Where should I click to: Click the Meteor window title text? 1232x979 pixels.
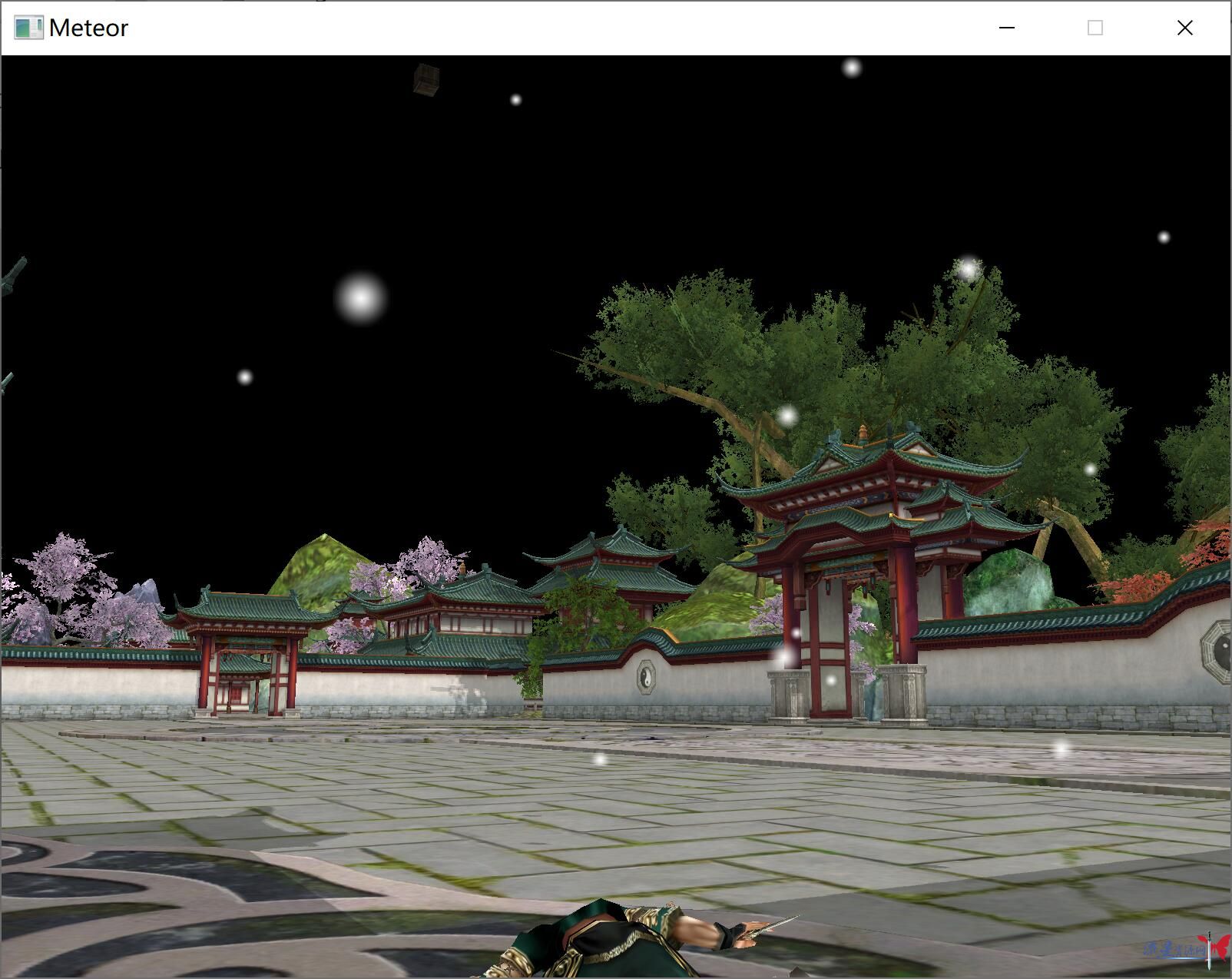(x=88, y=28)
